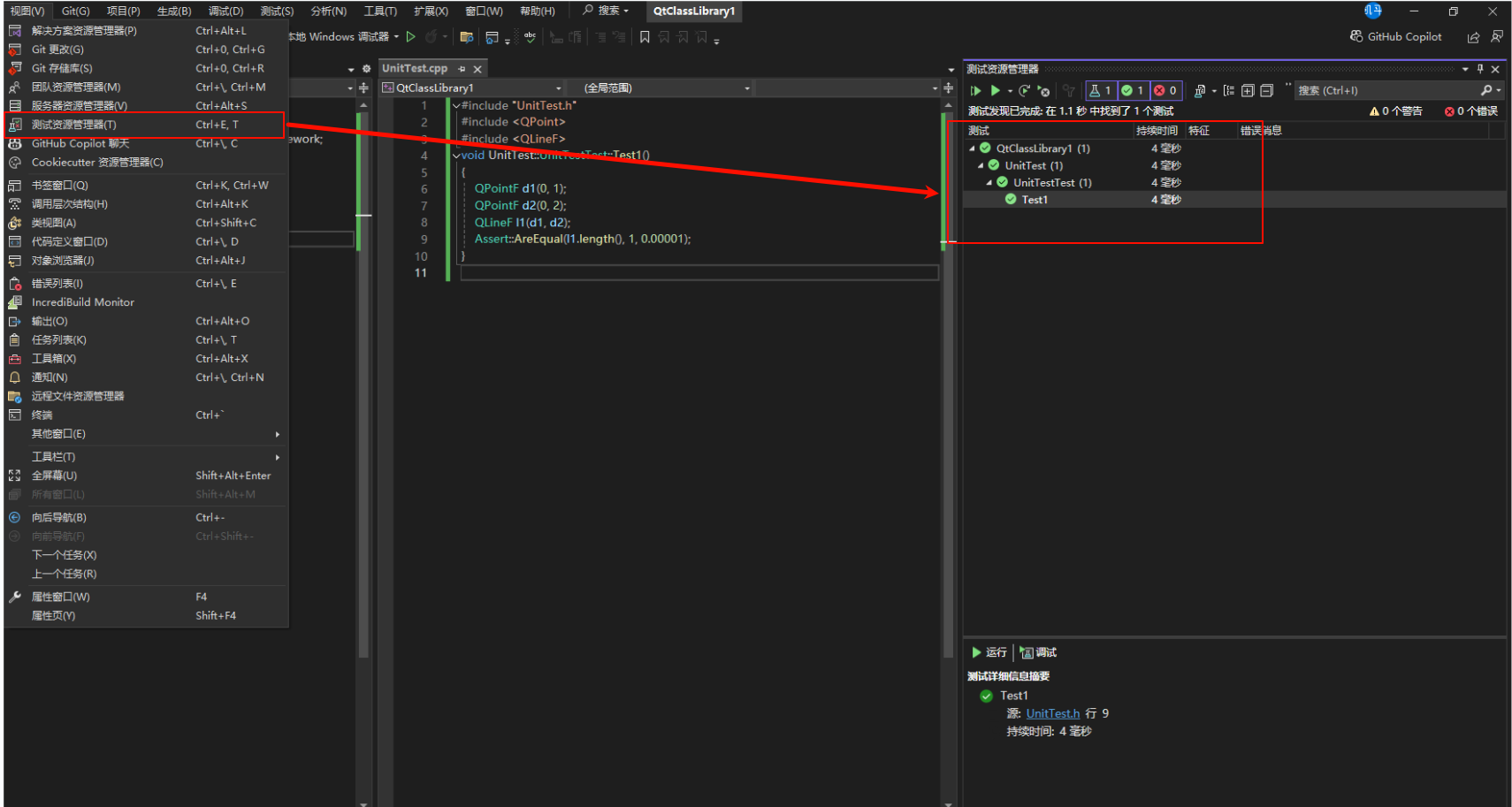Pin the UnitTest.cpp tab

click(x=462, y=69)
